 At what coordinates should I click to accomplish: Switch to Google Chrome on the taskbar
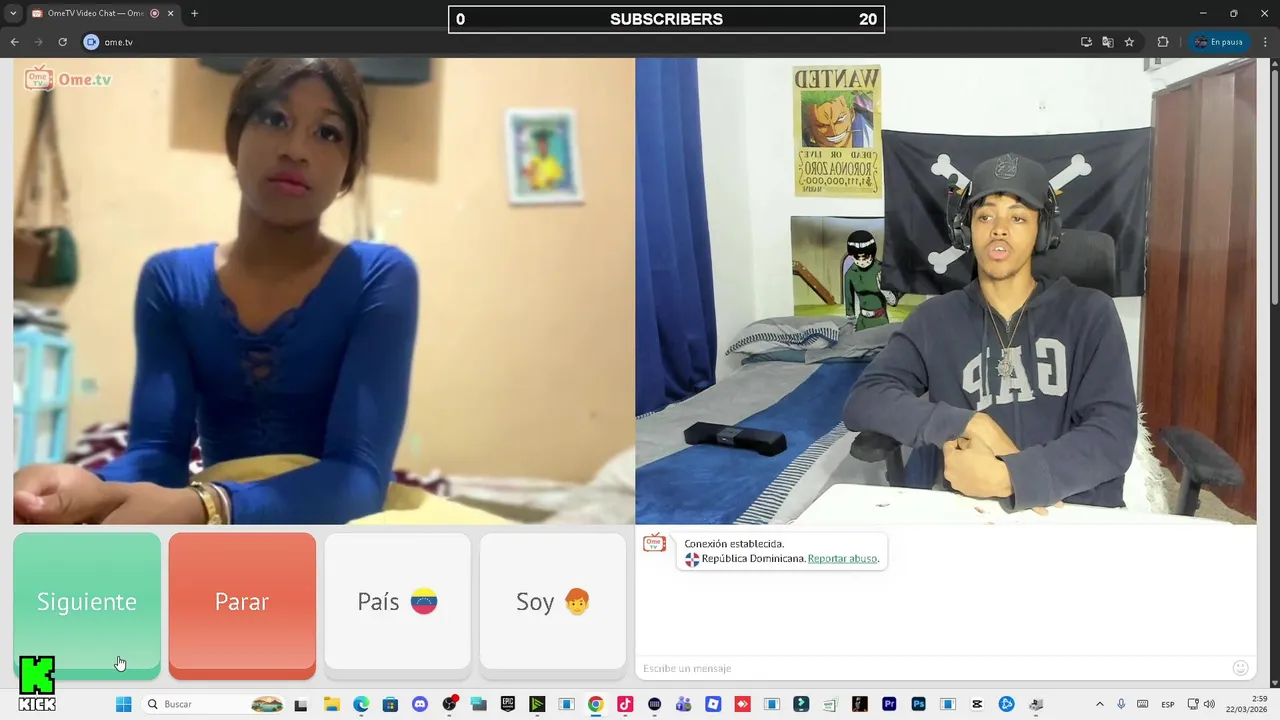[x=596, y=704]
